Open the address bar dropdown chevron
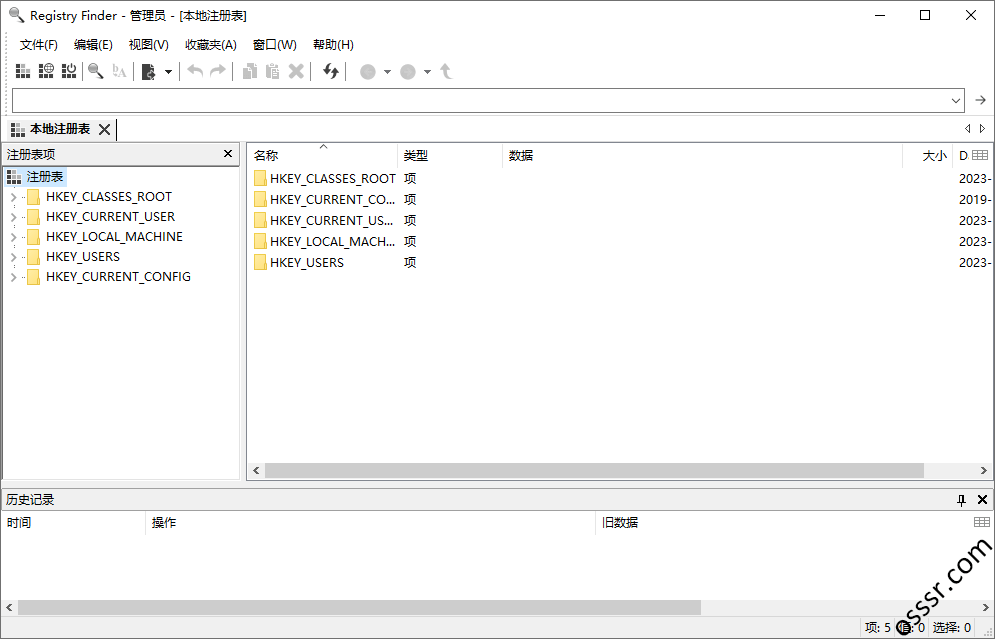 [x=956, y=100]
